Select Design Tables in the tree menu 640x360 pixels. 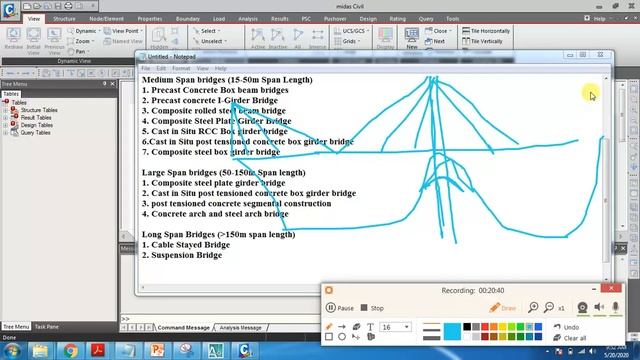click(x=36, y=125)
